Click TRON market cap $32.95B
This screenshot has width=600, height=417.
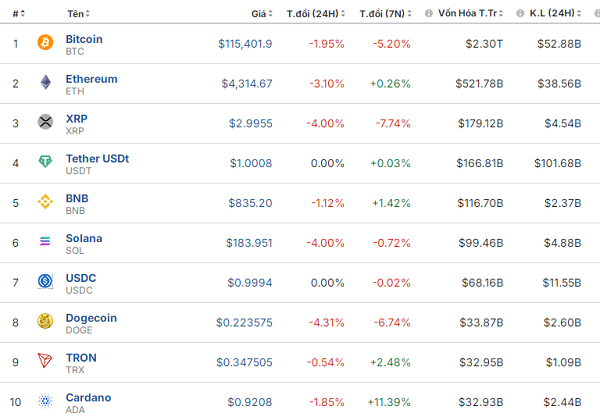pyautogui.click(x=481, y=362)
